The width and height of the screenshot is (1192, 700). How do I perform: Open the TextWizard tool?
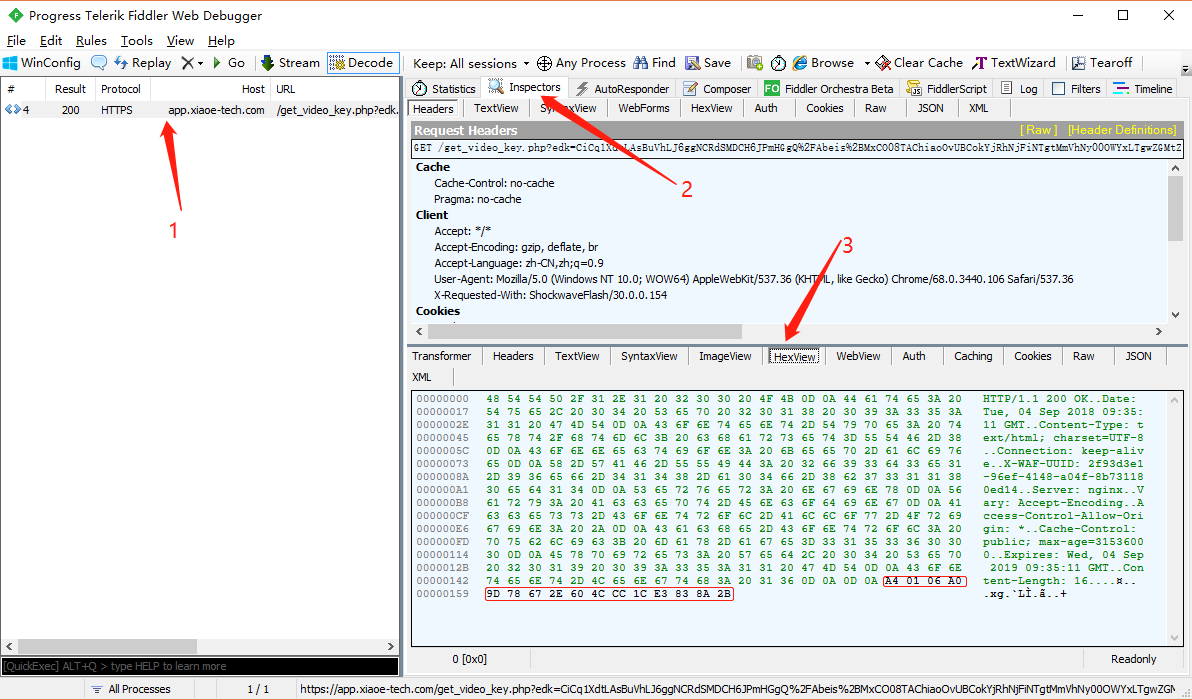click(x=1013, y=63)
